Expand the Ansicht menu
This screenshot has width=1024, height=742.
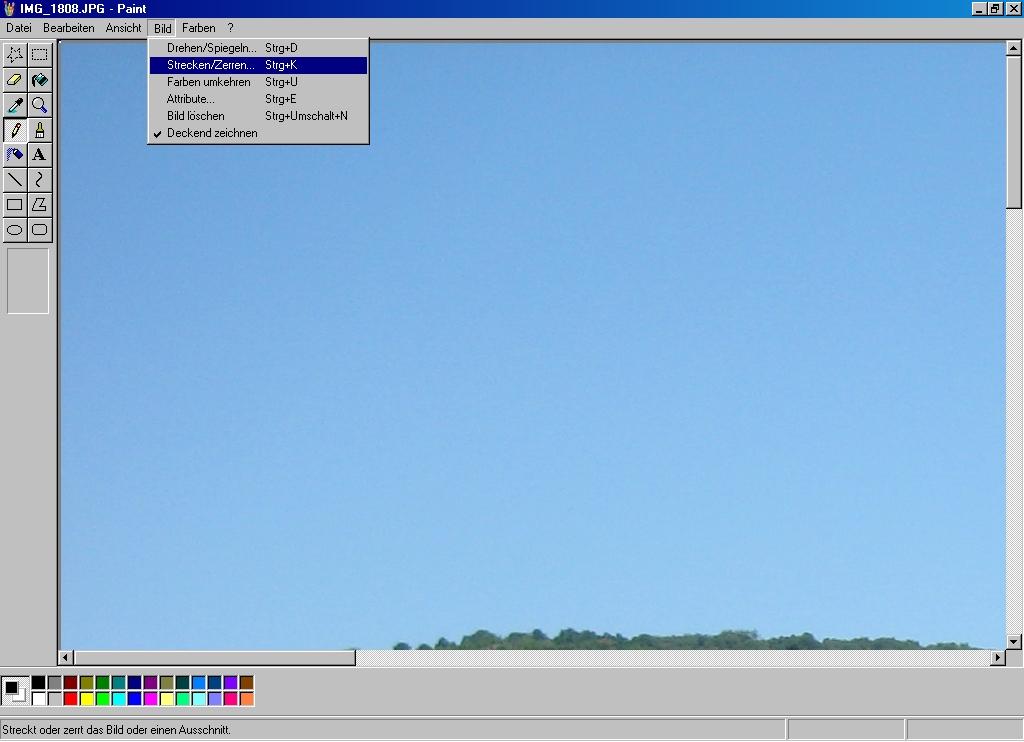point(123,28)
